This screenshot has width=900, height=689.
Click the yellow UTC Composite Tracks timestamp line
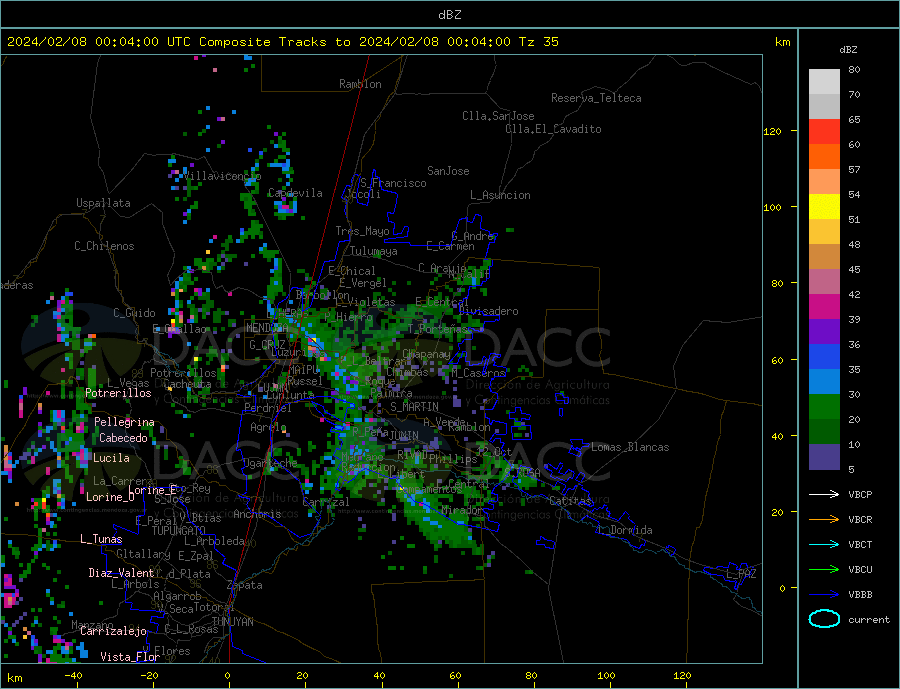point(282,42)
